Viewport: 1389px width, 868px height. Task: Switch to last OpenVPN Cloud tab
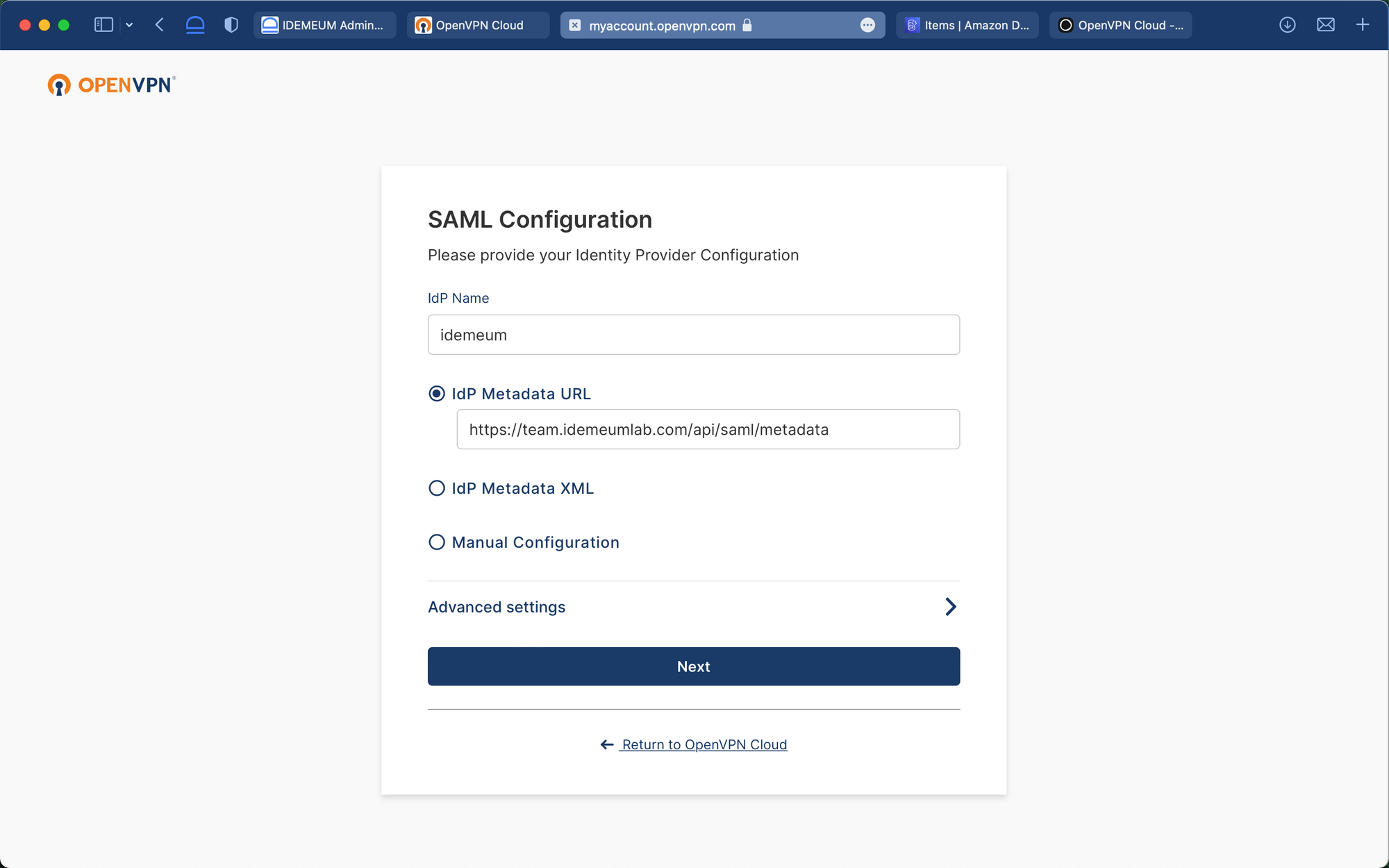tap(1121, 25)
